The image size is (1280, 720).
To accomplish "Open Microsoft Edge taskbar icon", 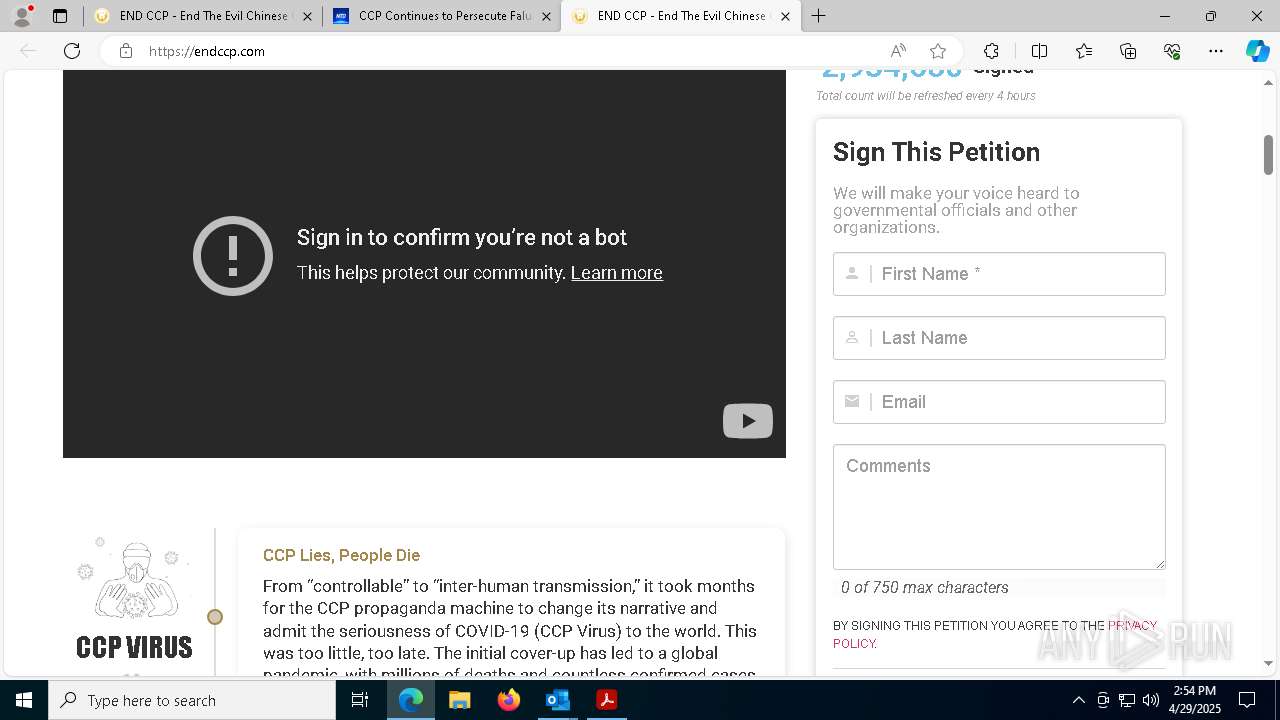I will pos(411,700).
